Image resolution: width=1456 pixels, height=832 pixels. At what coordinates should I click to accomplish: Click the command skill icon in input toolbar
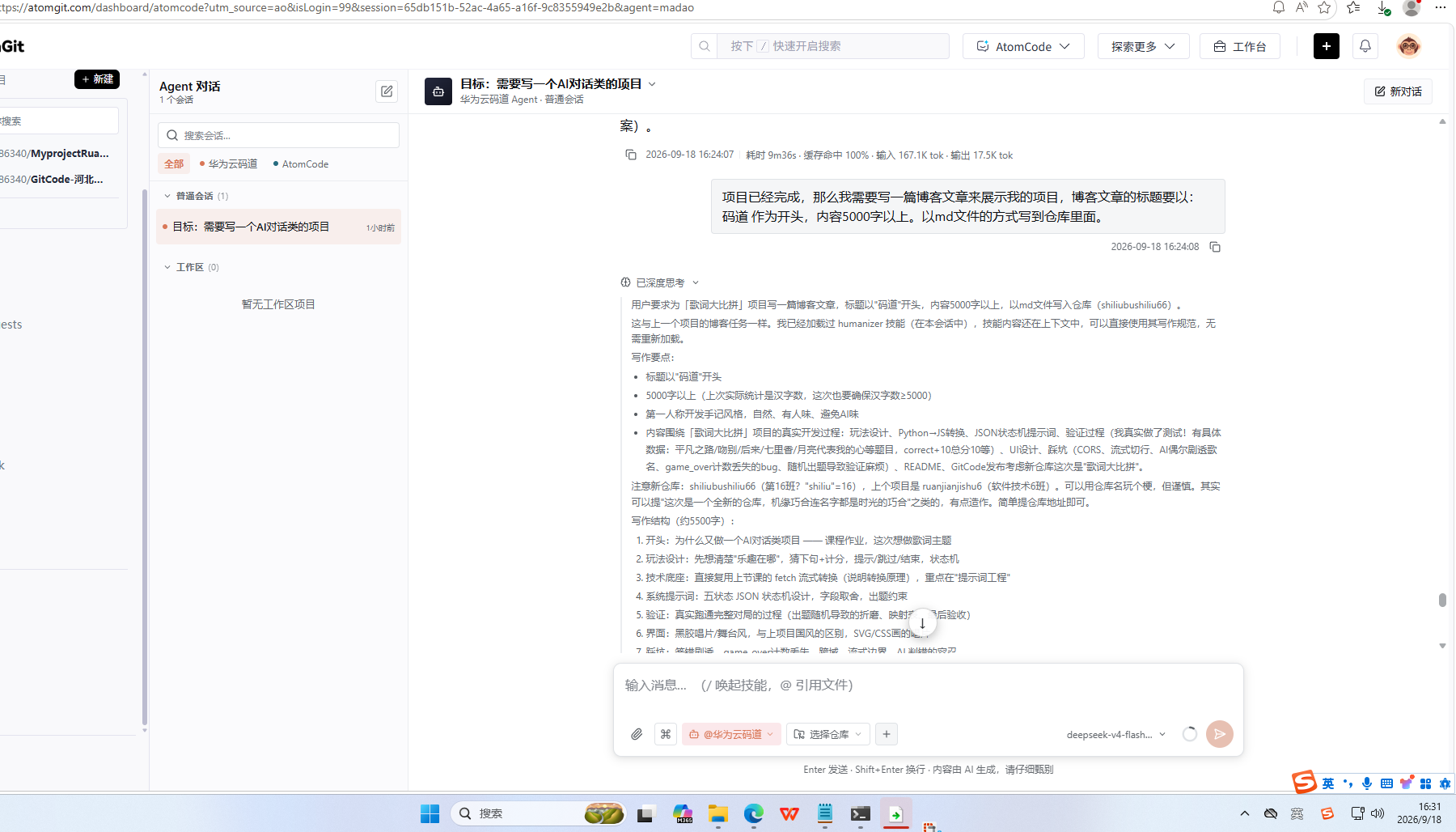(x=666, y=734)
